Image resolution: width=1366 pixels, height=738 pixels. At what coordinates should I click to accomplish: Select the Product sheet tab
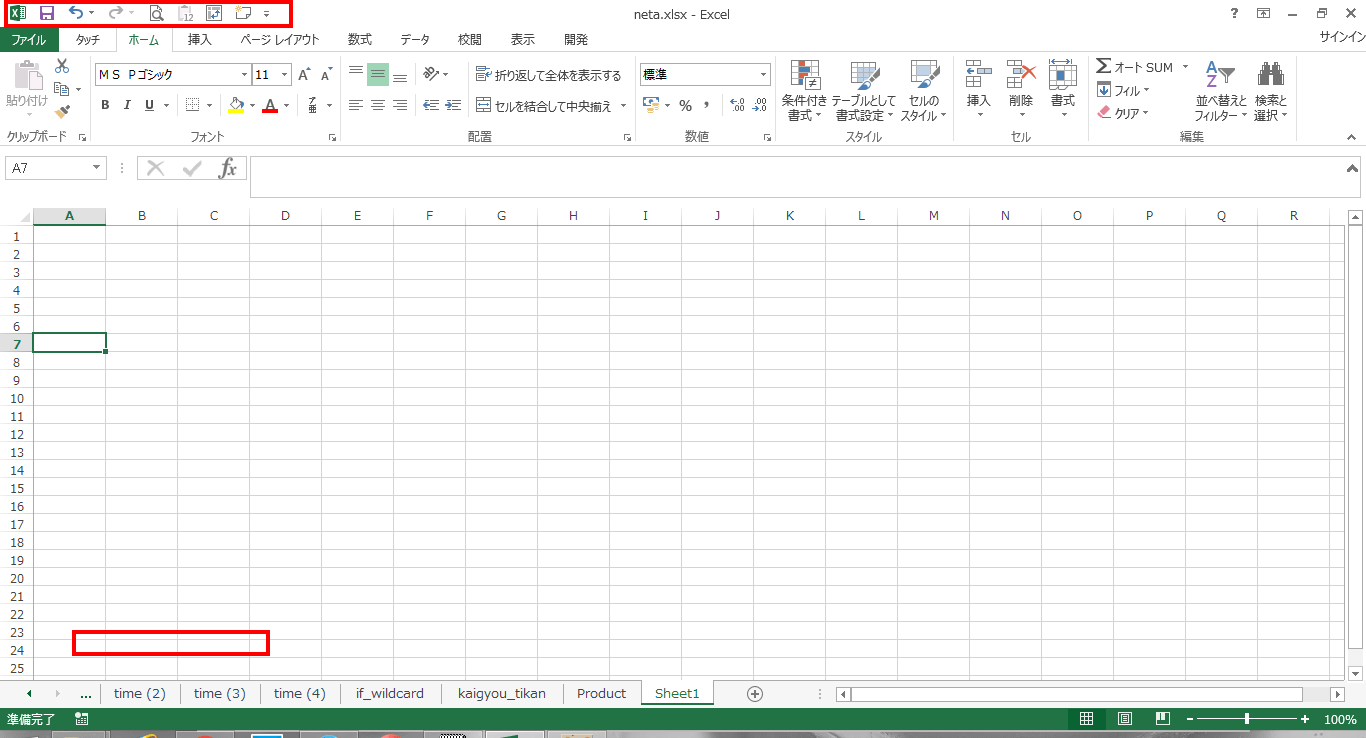point(601,692)
